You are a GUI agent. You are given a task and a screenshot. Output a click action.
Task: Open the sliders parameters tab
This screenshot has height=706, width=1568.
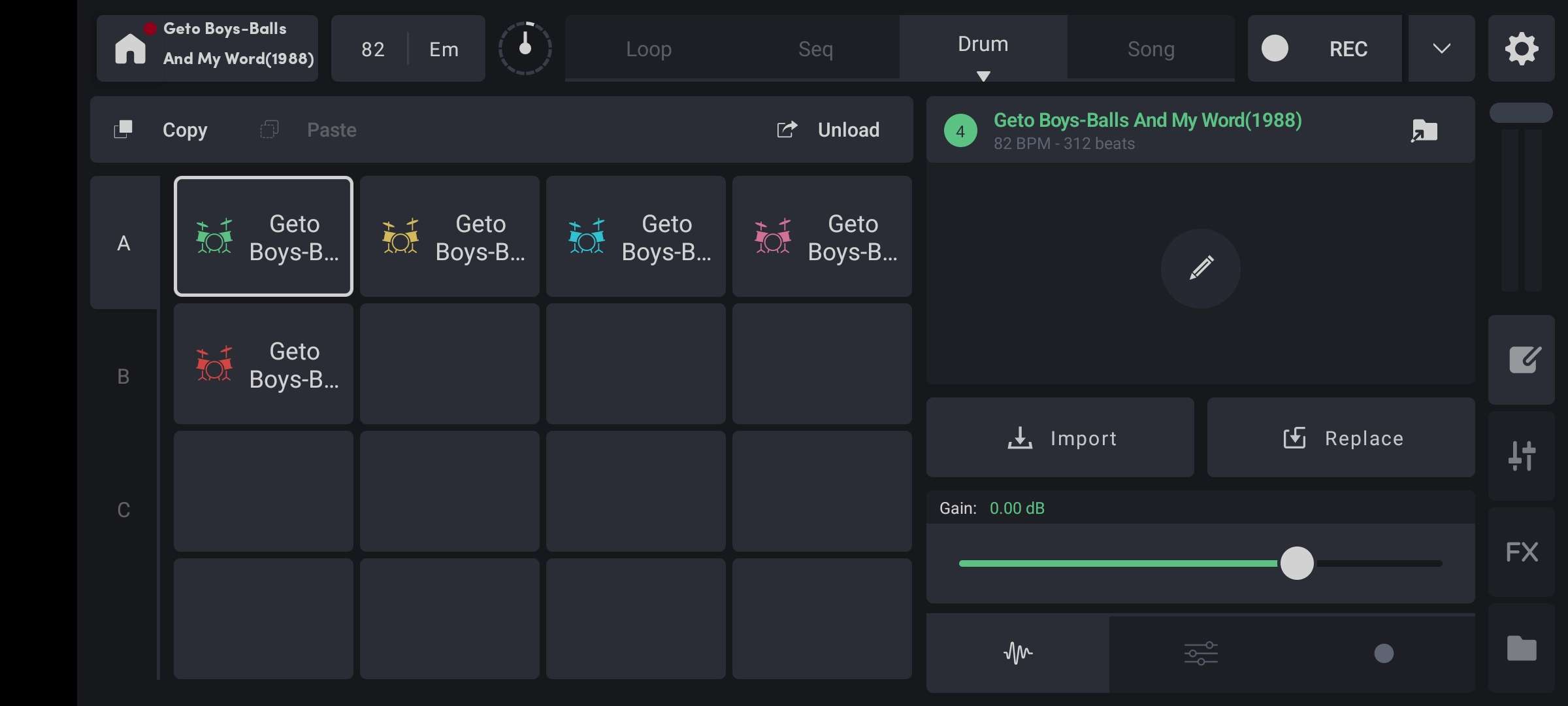[x=1201, y=653]
